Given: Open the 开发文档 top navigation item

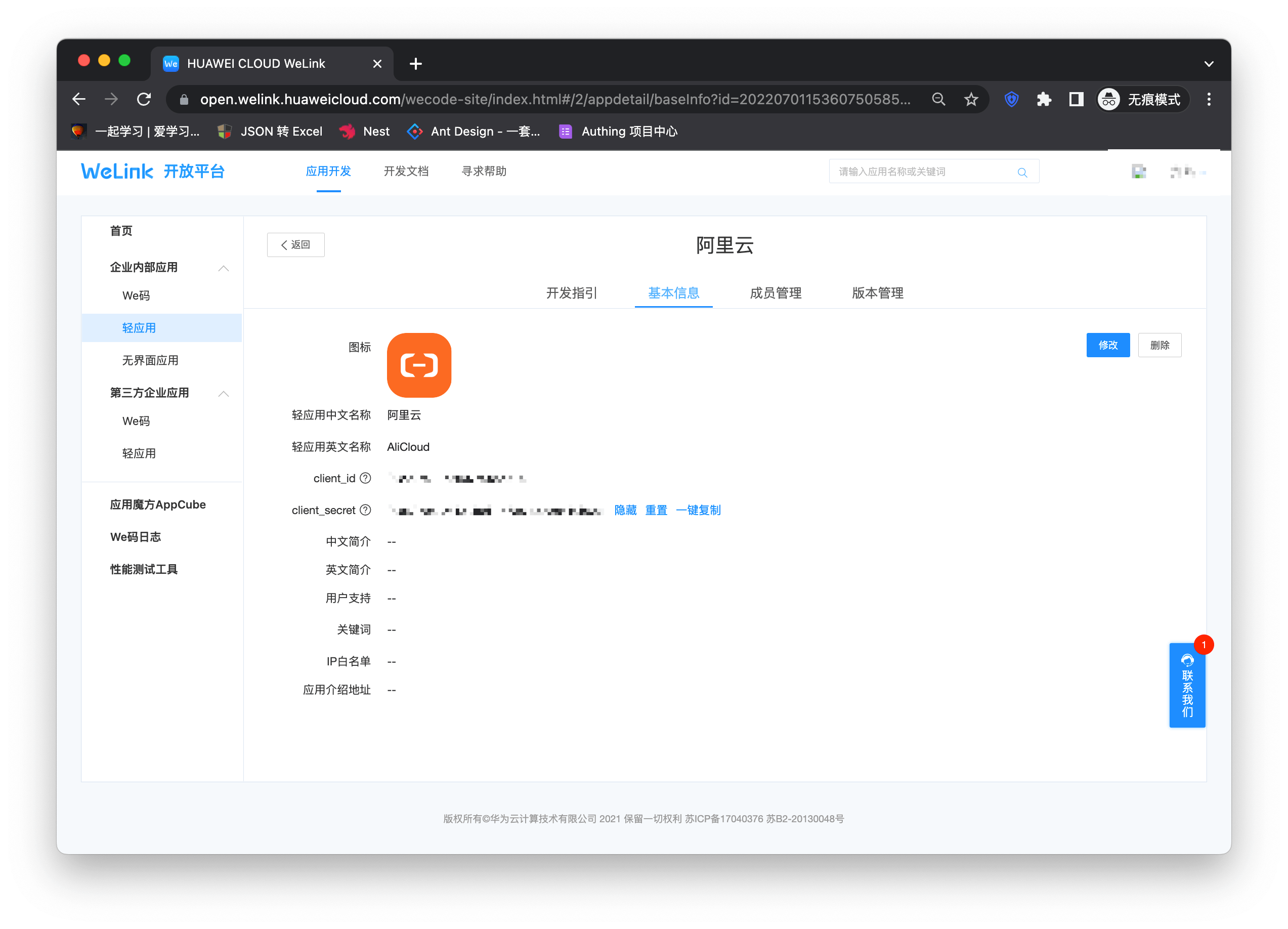Looking at the screenshot, I should pyautogui.click(x=406, y=172).
